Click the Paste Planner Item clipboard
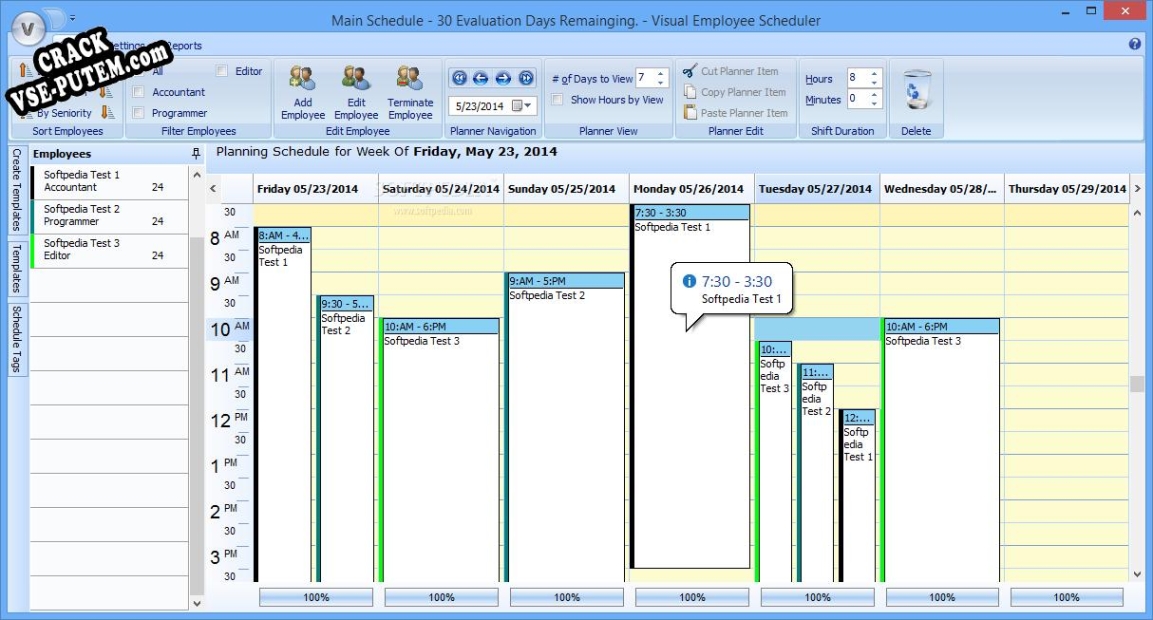Viewport: 1153px width, 620px height. click(690, 113)
